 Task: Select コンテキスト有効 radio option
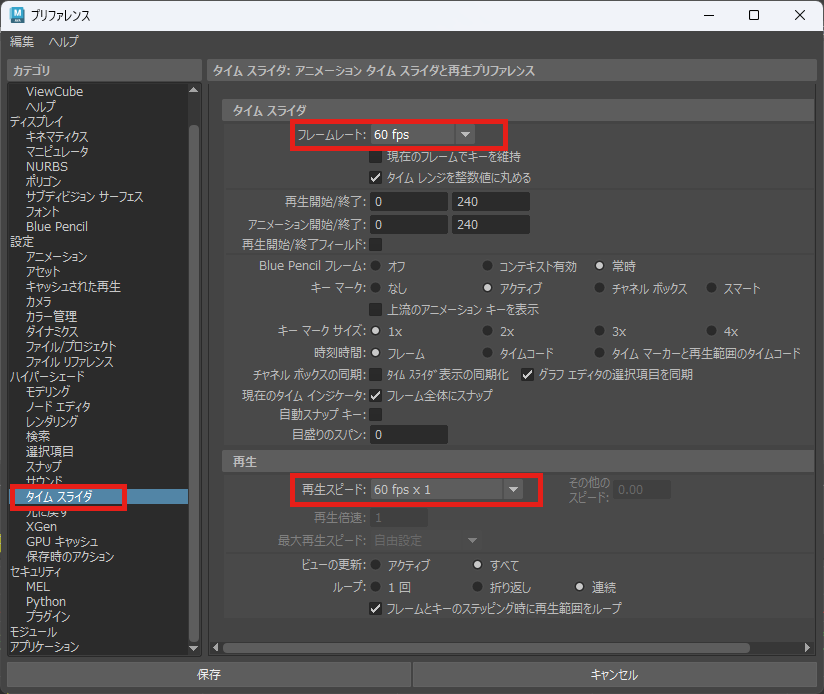(488, 266)
